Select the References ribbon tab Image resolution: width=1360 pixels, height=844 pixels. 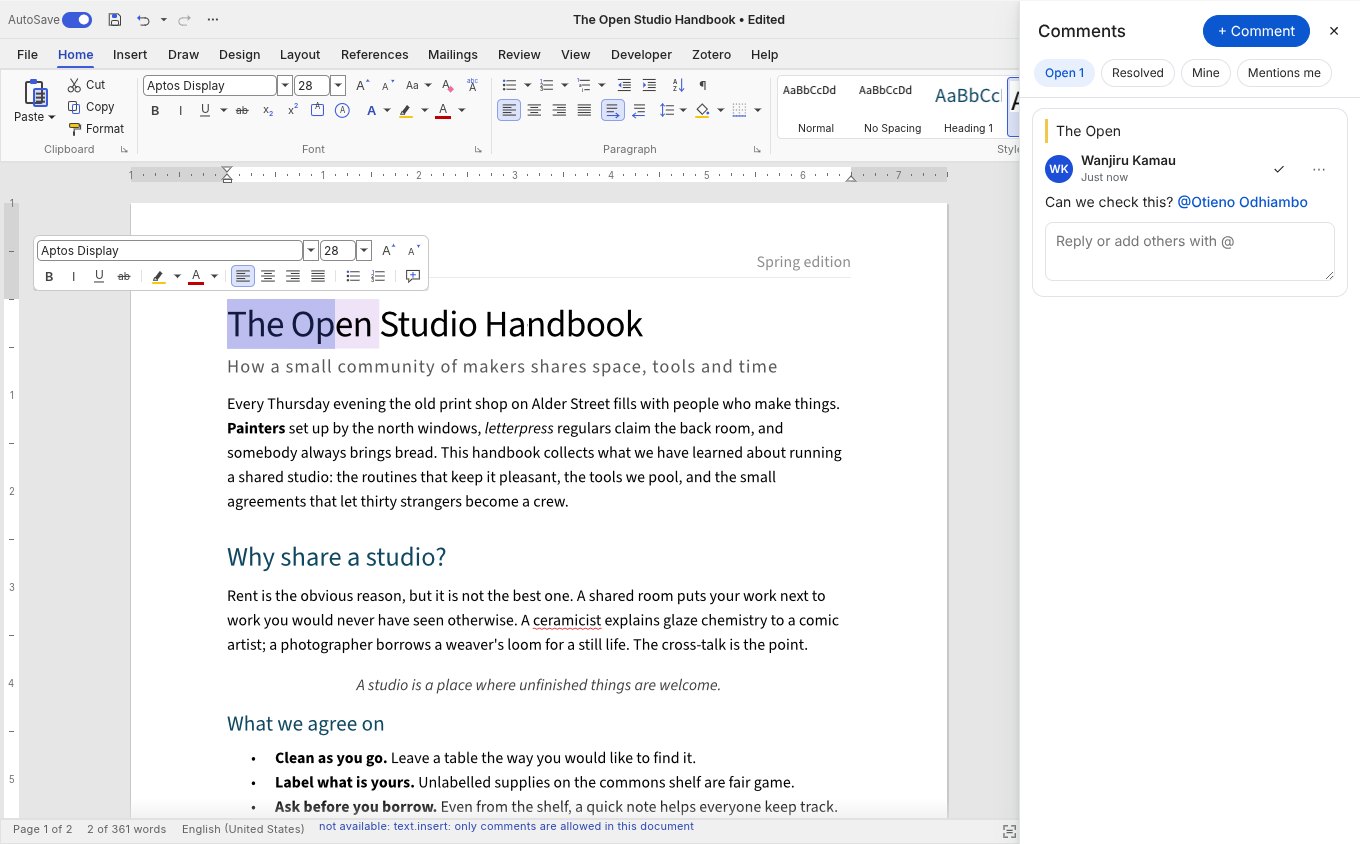pyautogui.click(x=375, y=55)
